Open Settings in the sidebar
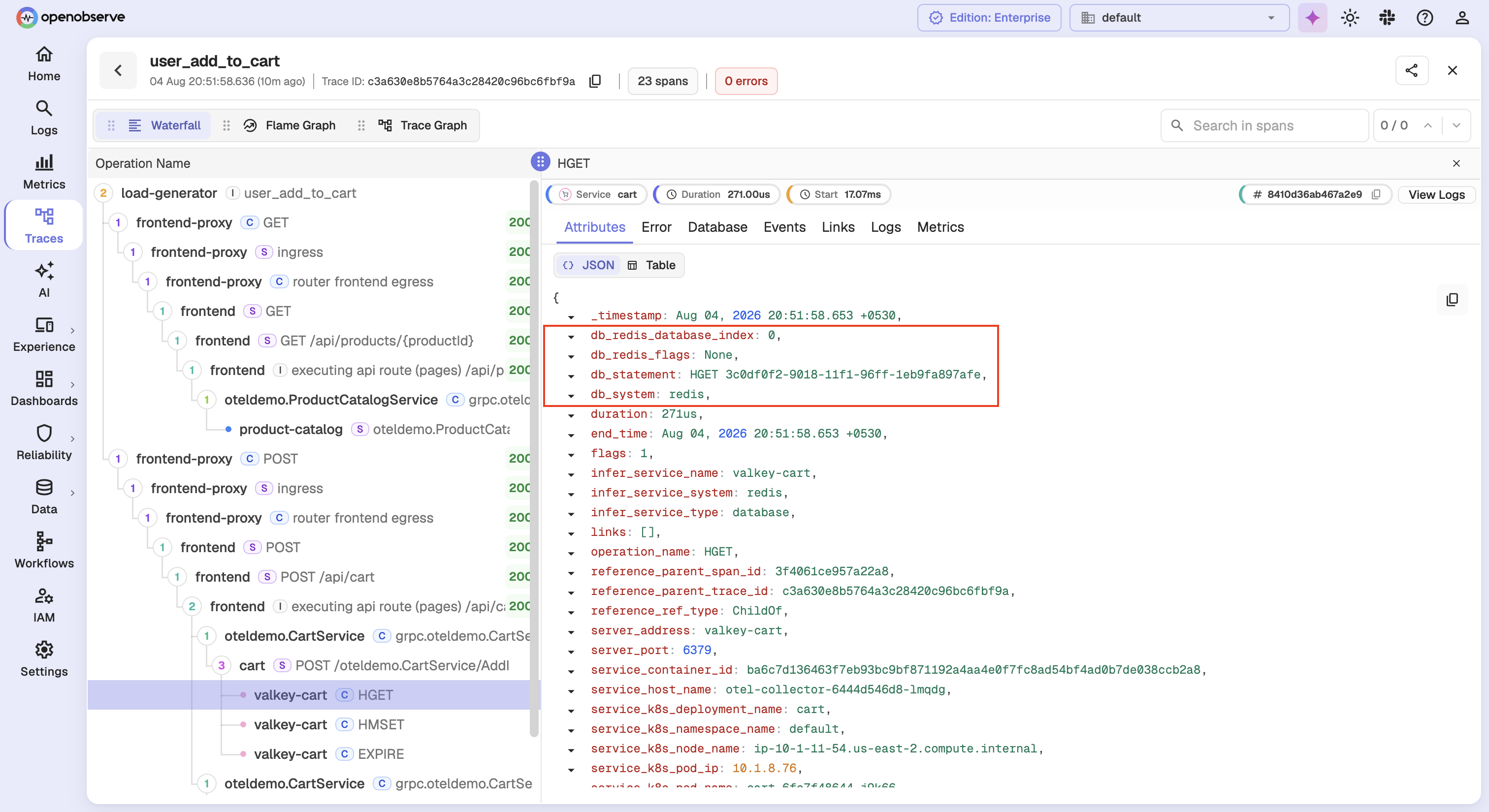Viewport: 1489px width, 812px height. click(x=44, y=659)
